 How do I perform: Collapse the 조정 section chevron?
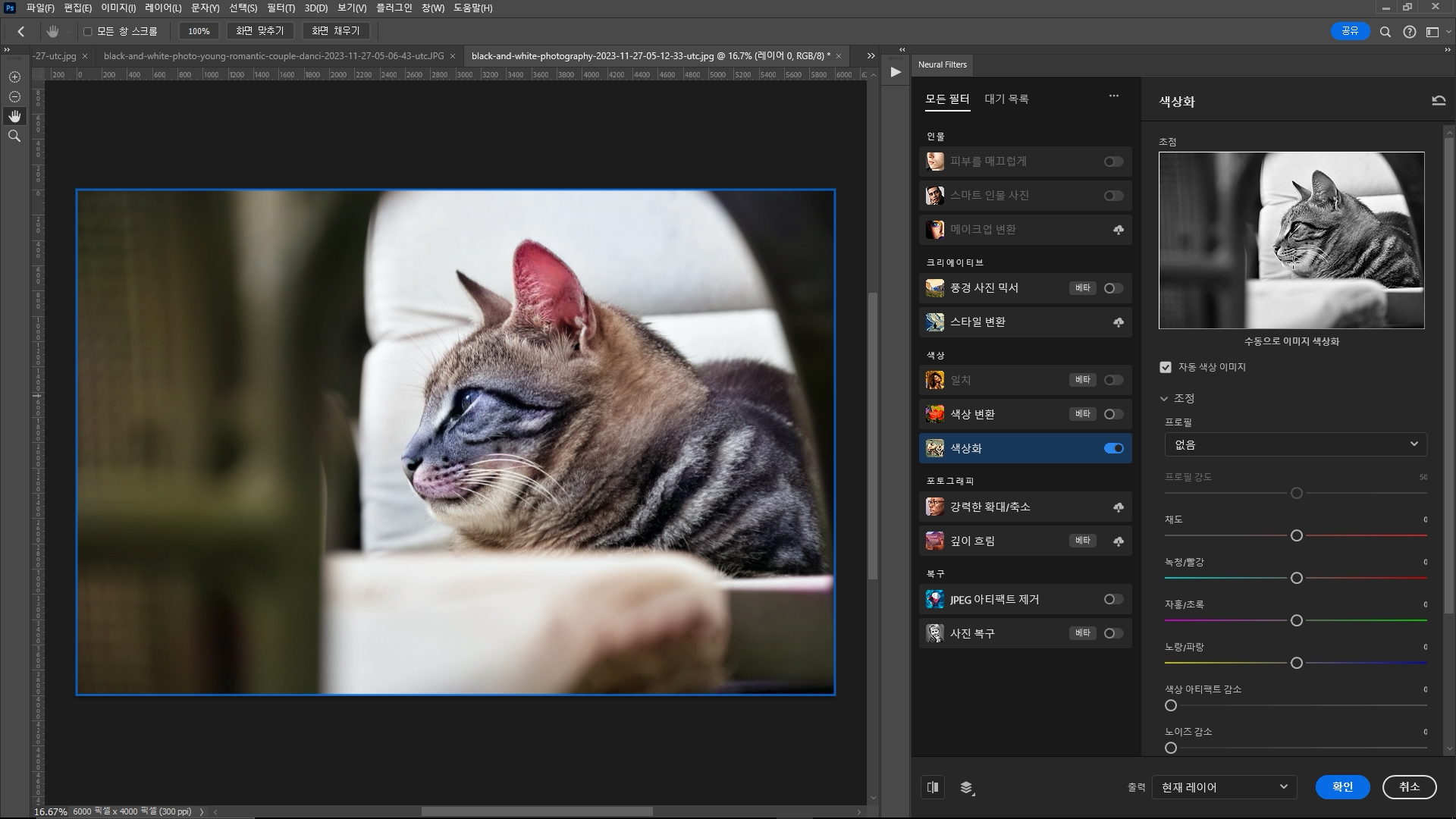[1164, 398]
